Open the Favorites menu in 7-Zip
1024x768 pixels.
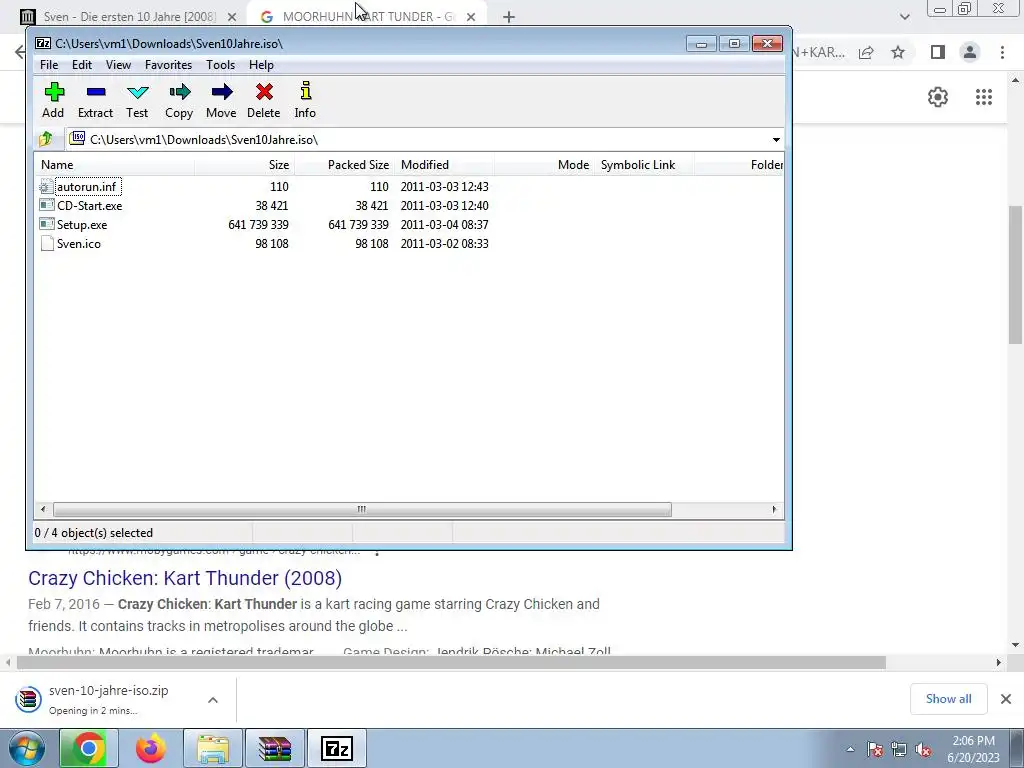[x=168, y=65]
